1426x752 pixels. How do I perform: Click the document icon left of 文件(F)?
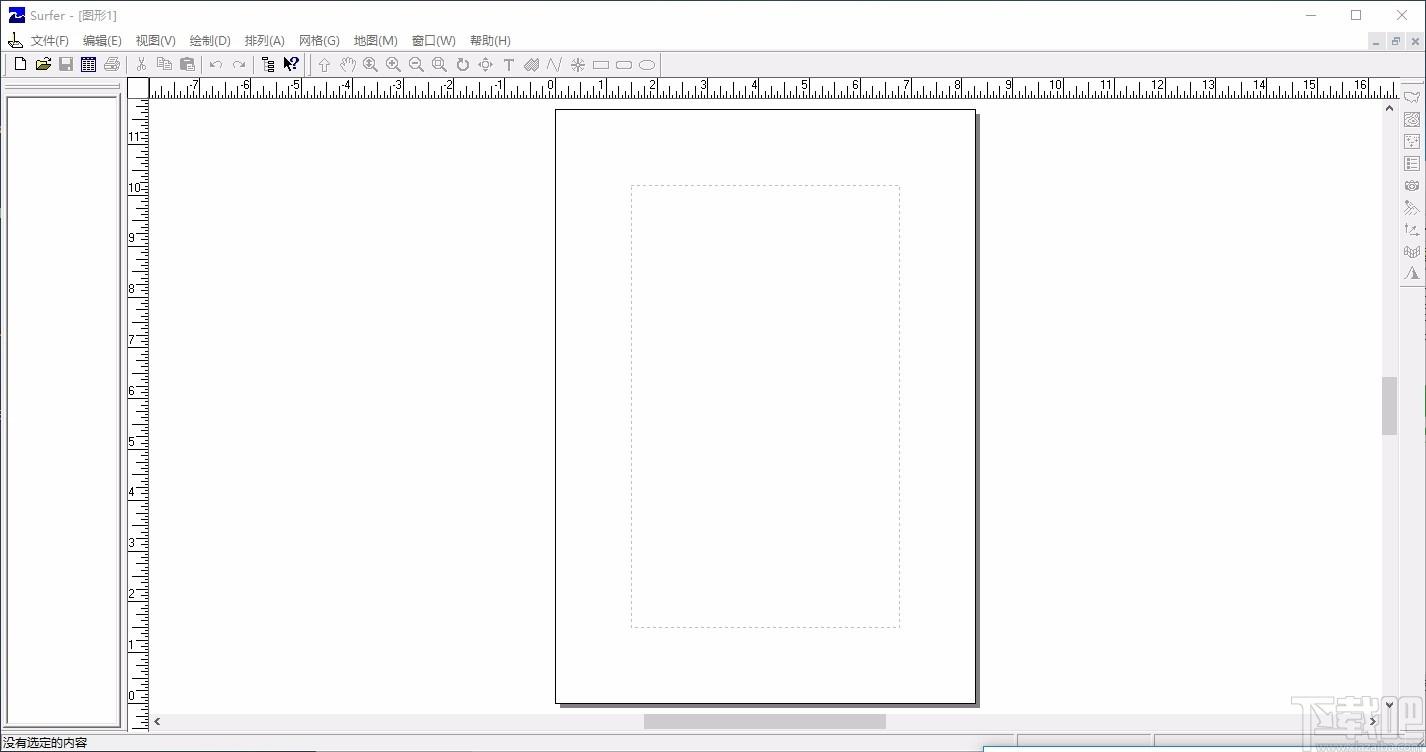point(15,41)
